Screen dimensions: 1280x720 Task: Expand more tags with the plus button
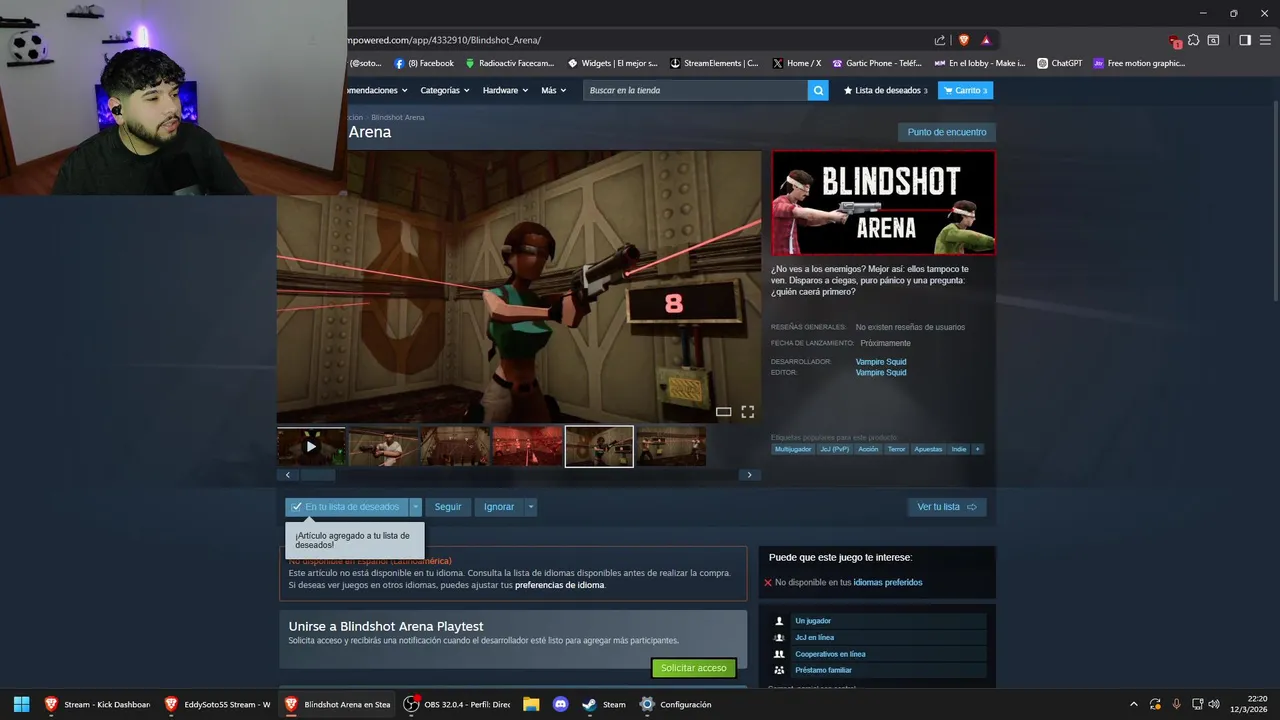(978, 449)
